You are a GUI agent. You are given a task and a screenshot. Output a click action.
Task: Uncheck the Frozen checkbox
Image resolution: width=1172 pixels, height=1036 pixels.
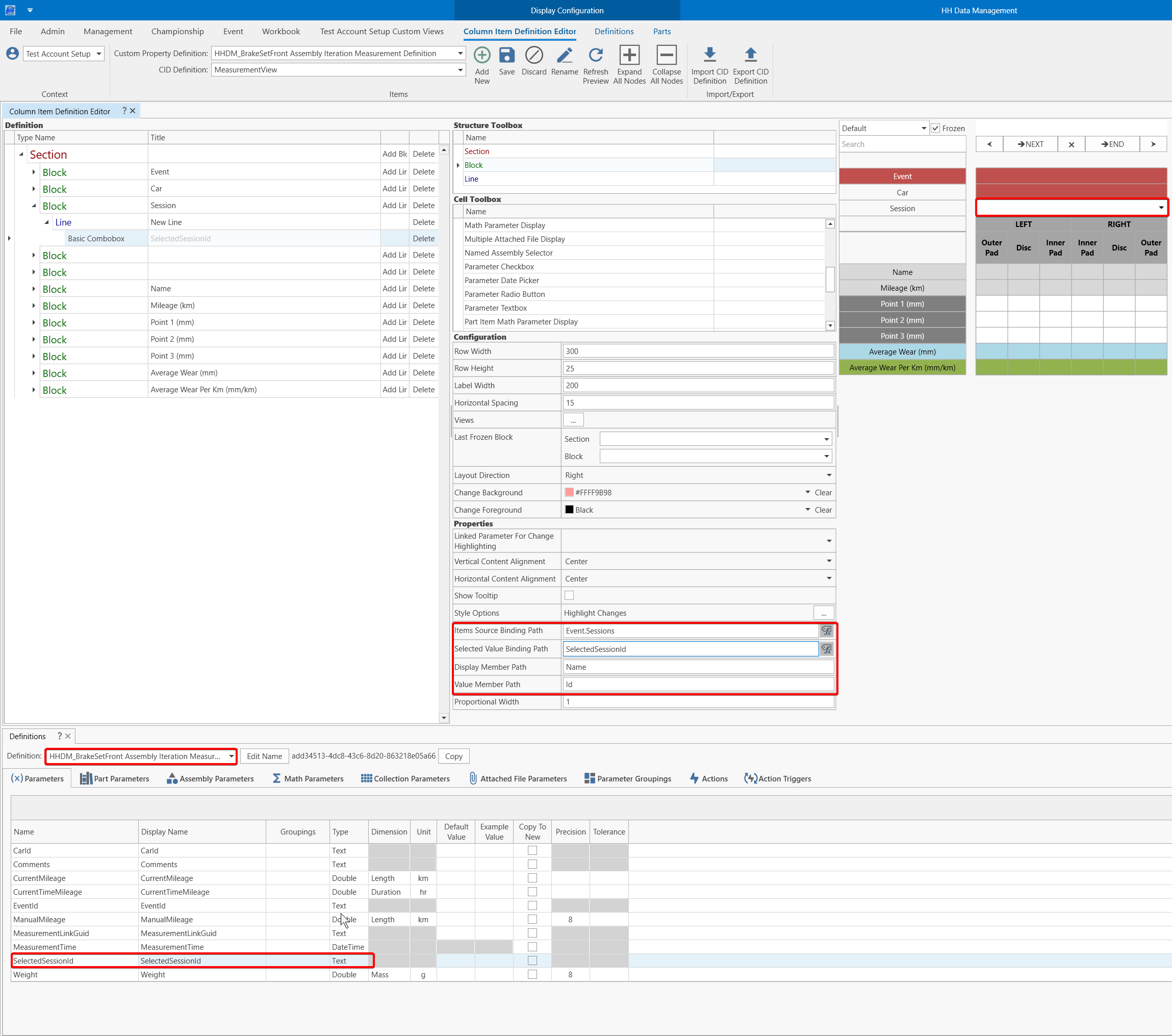pyautogui.click(x=935, y=128)
